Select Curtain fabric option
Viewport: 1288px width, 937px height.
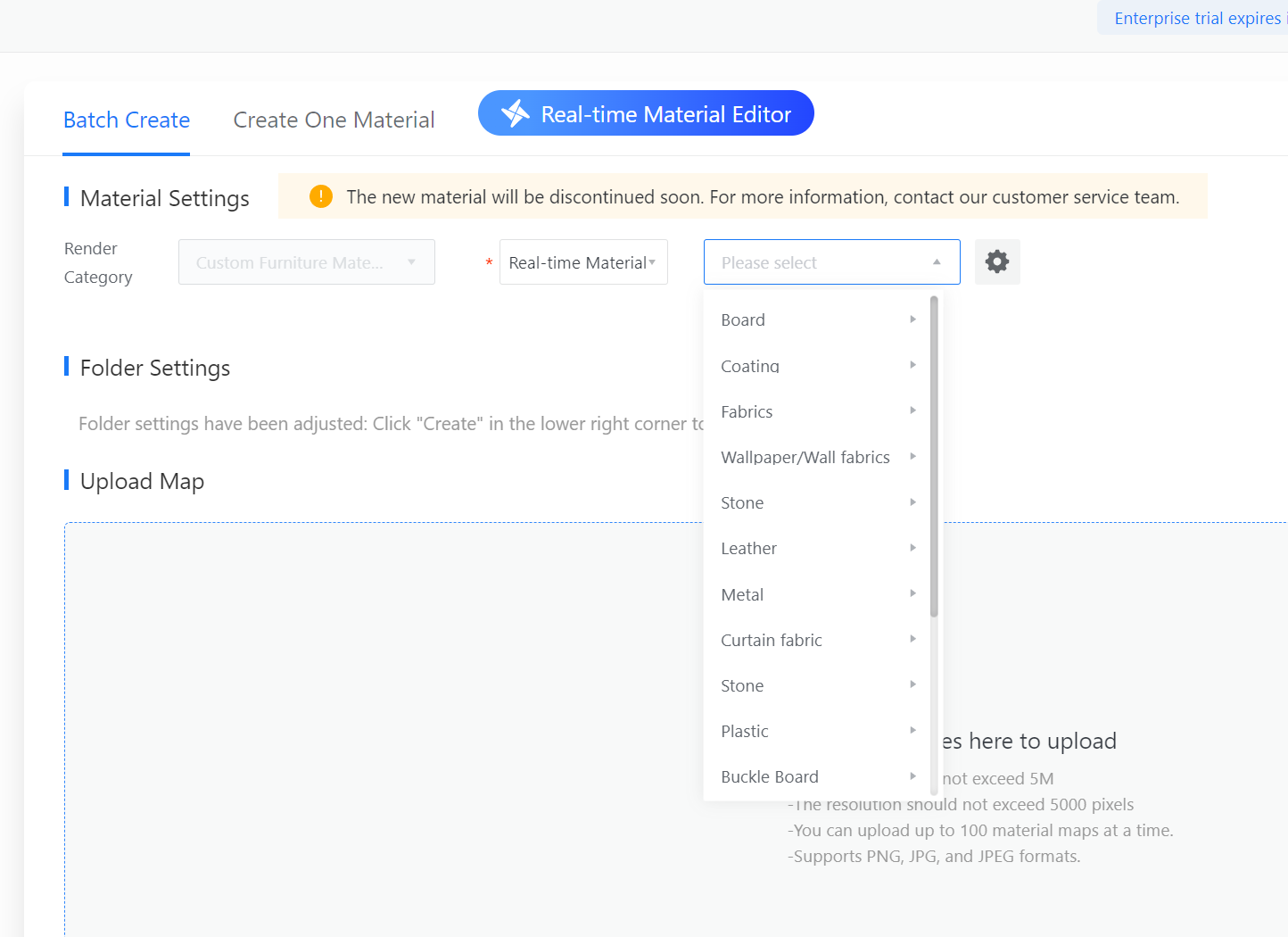tap(771, 640)
